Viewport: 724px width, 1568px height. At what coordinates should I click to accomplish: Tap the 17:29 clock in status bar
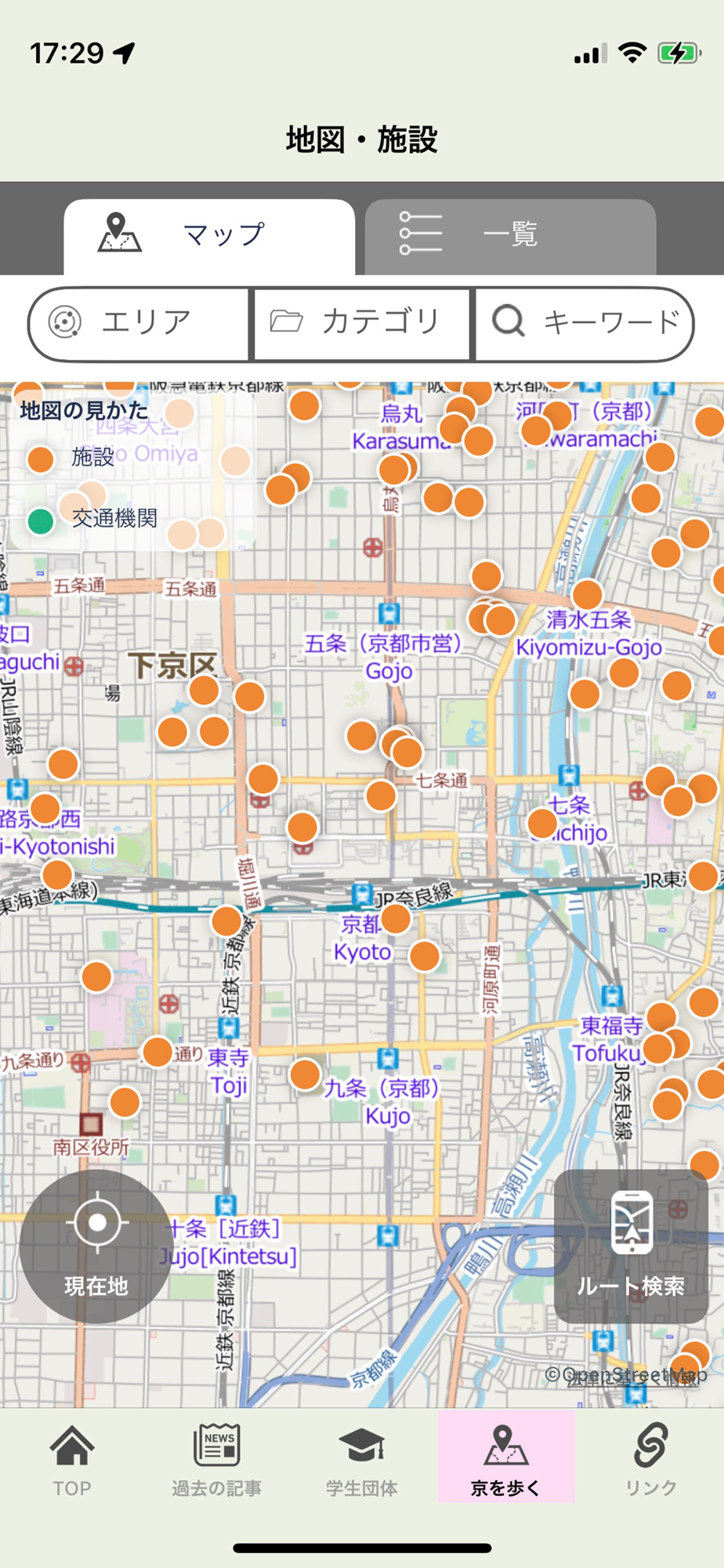click(x=67, y=53)
